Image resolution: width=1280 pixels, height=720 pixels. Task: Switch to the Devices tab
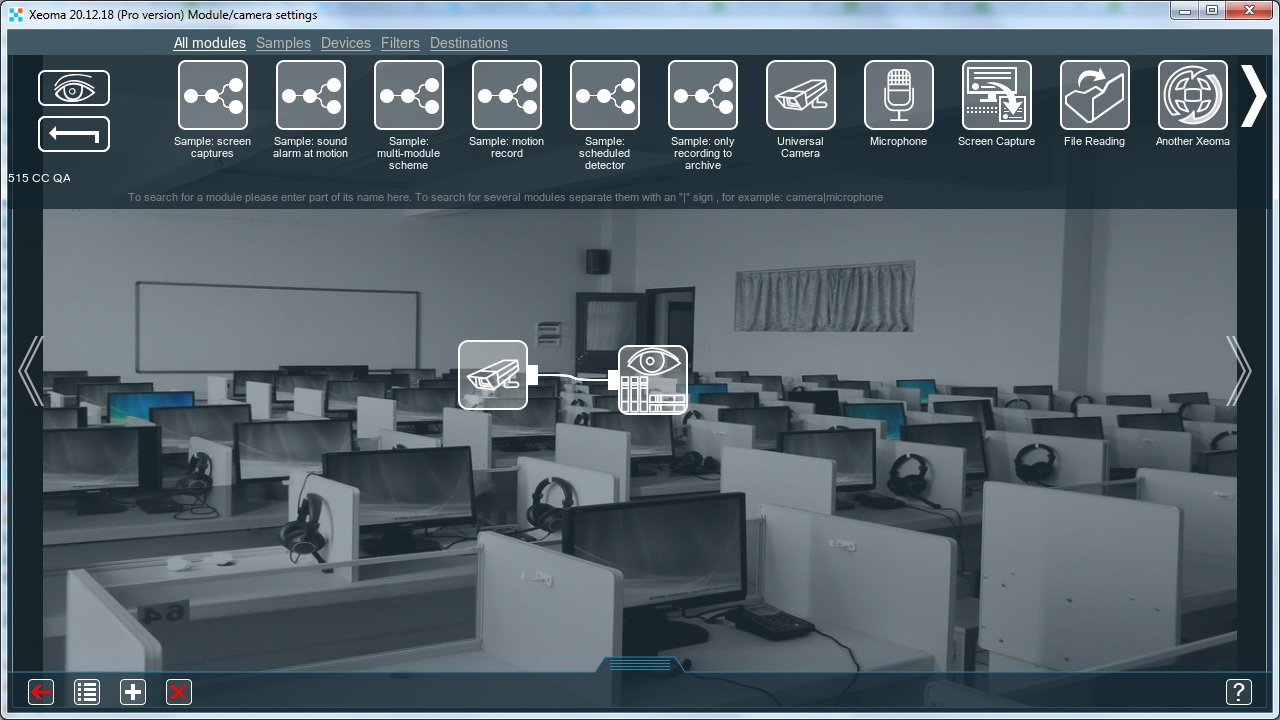point(345,43)
